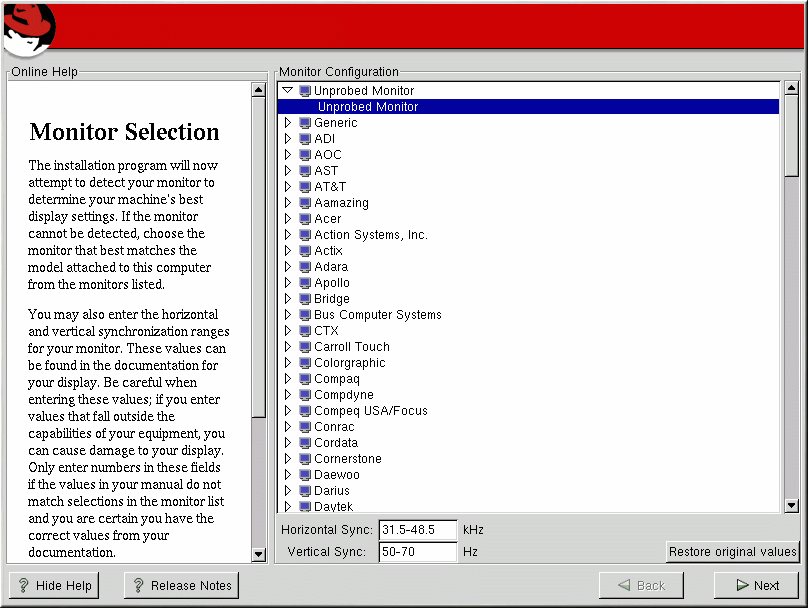The height and width of the screenshot is (608, 808).
Task: Open the Release Notes
Action: point(181,585)
